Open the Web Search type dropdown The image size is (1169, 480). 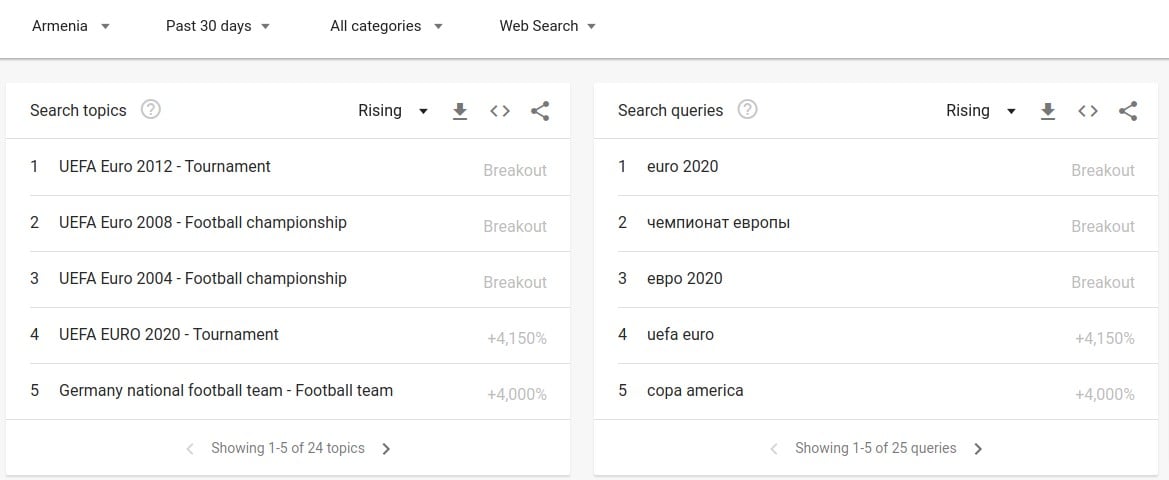pyautogui.click(x=547, y=26)
